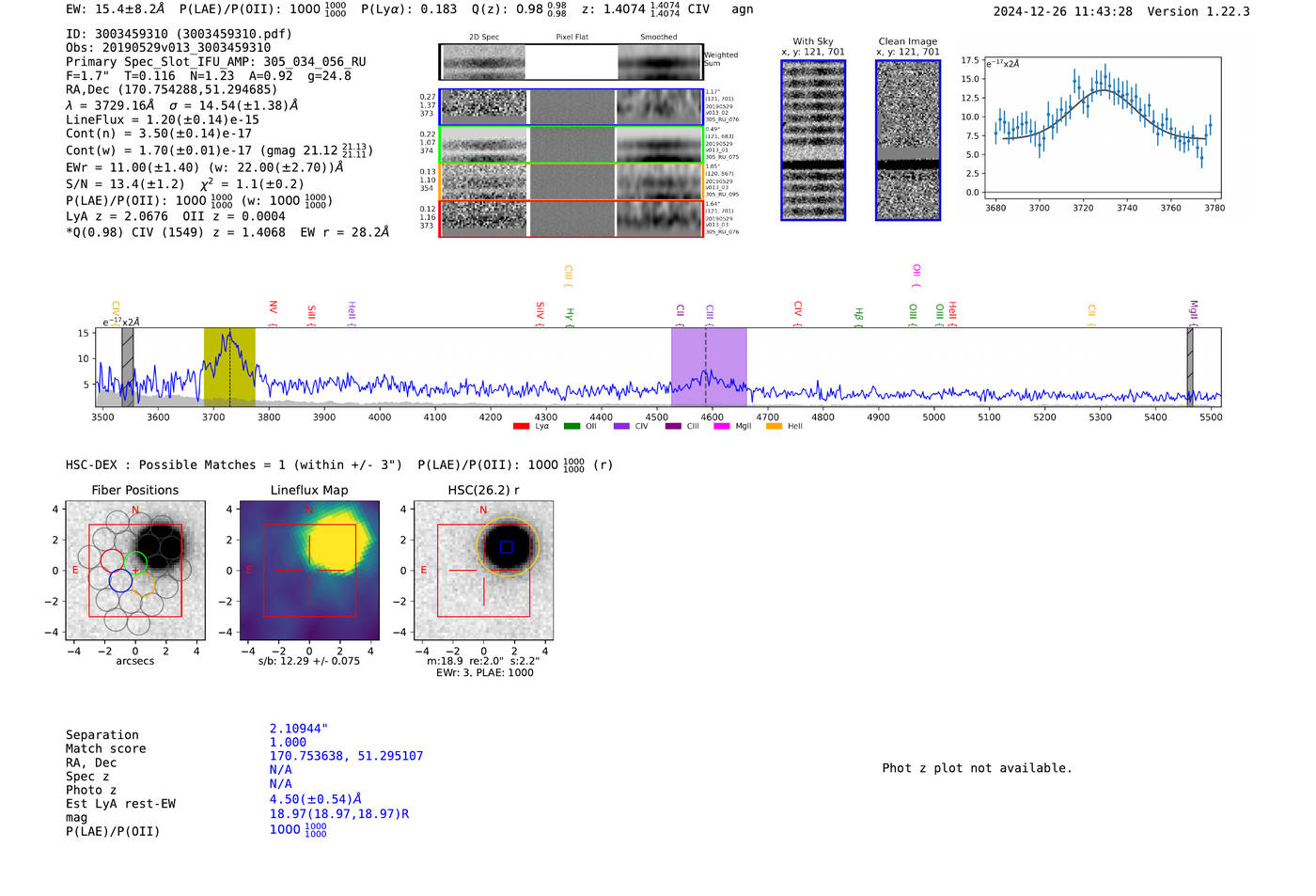Click the magenta MgII legend swatch
This screenshot has height=896, width=1316.
pyautogui.click(x=722, y=426)
